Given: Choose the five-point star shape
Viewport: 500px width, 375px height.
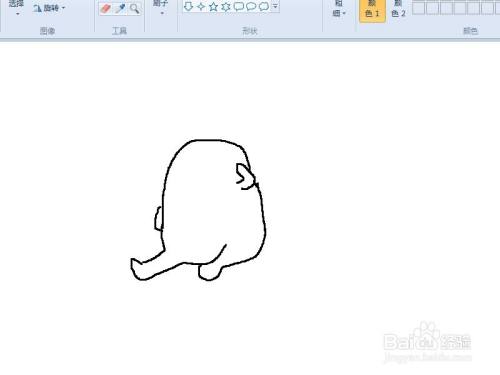Looking at the screenshot, I should (213, 6).
